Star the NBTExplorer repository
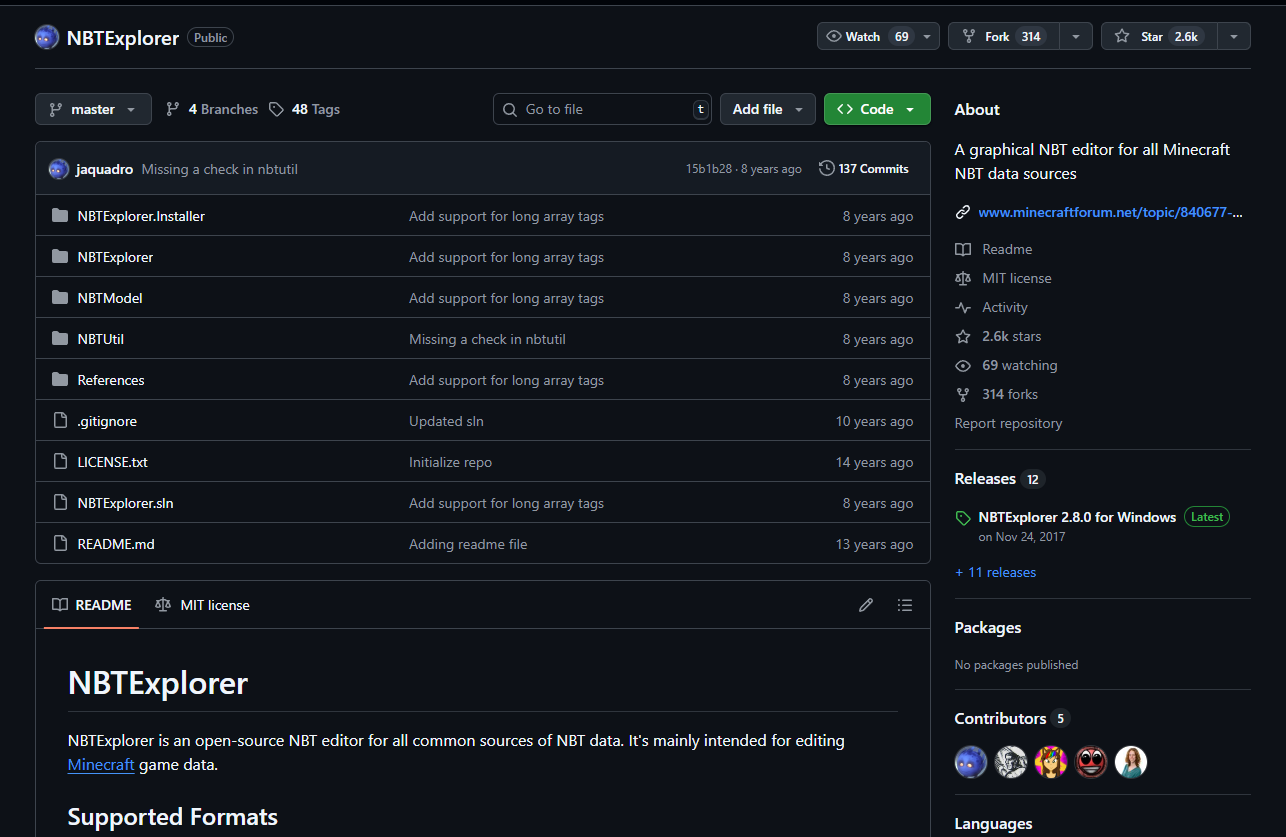 (1159, 36)
